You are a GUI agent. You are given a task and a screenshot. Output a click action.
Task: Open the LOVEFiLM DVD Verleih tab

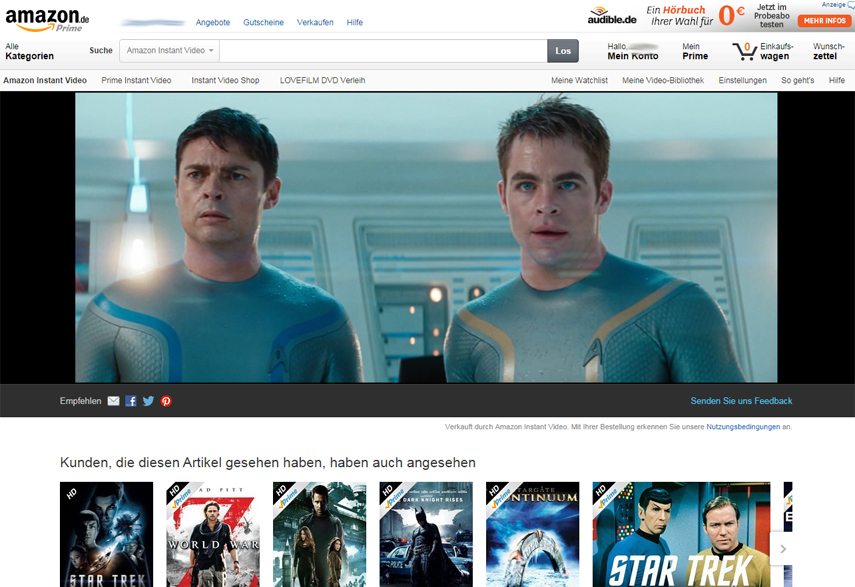pos(322,80)
